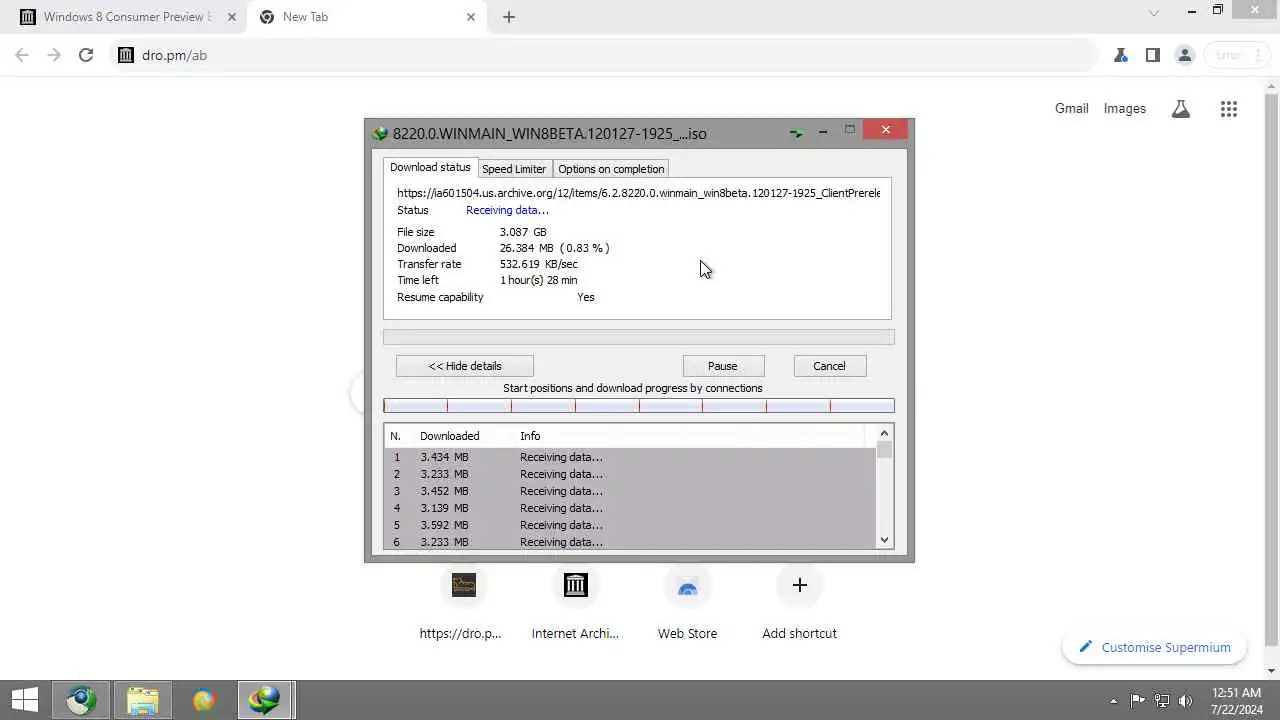Switch to Download status tab
This screenshot has height=720, width=1280.
pyautogui.click(x=430, y=167)
